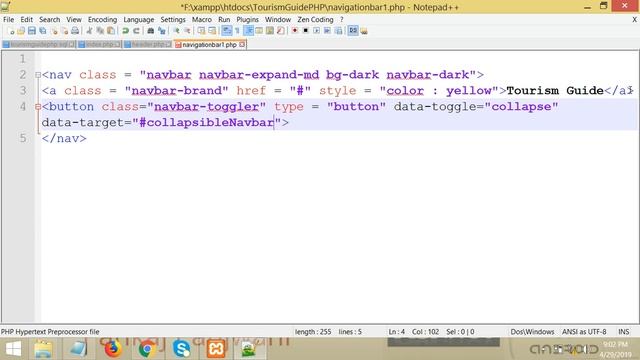The image size is (640, 360).
Task: Click the Paste toolbar icon
Action: pos(111,31)
